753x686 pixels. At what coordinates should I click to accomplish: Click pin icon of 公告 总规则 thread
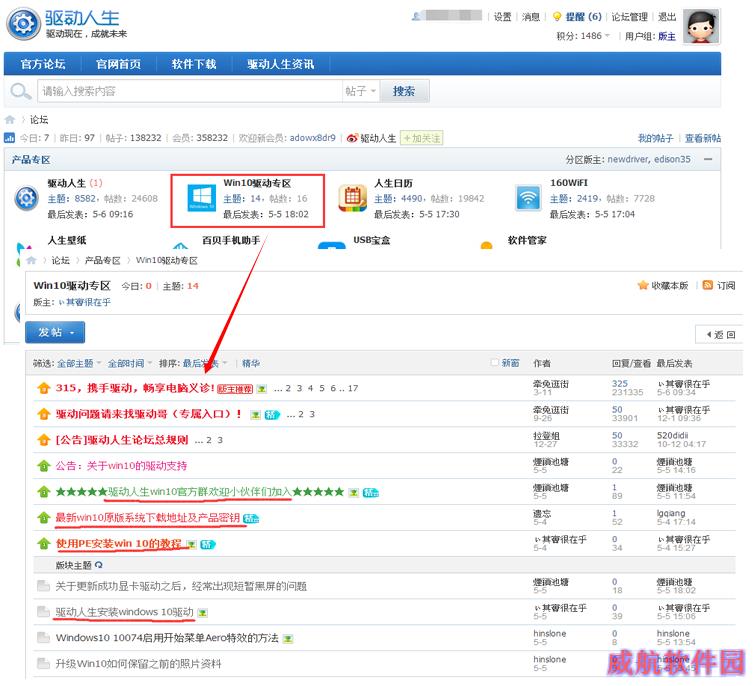click(43, 440)
